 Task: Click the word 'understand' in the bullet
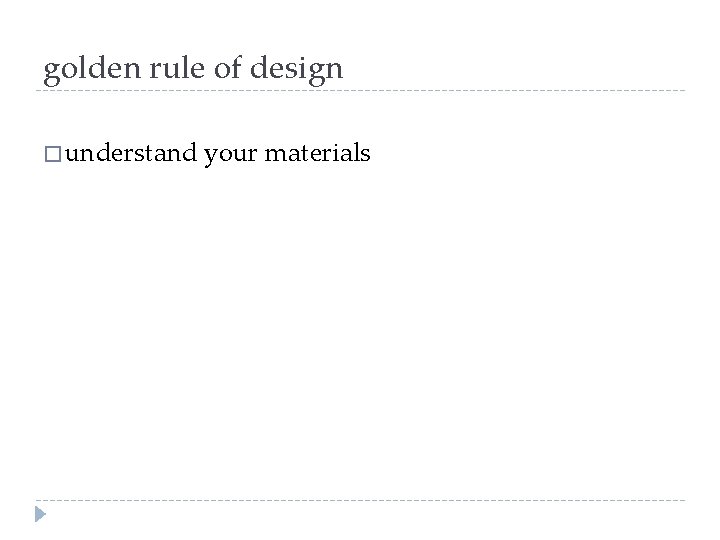point(135,153)
